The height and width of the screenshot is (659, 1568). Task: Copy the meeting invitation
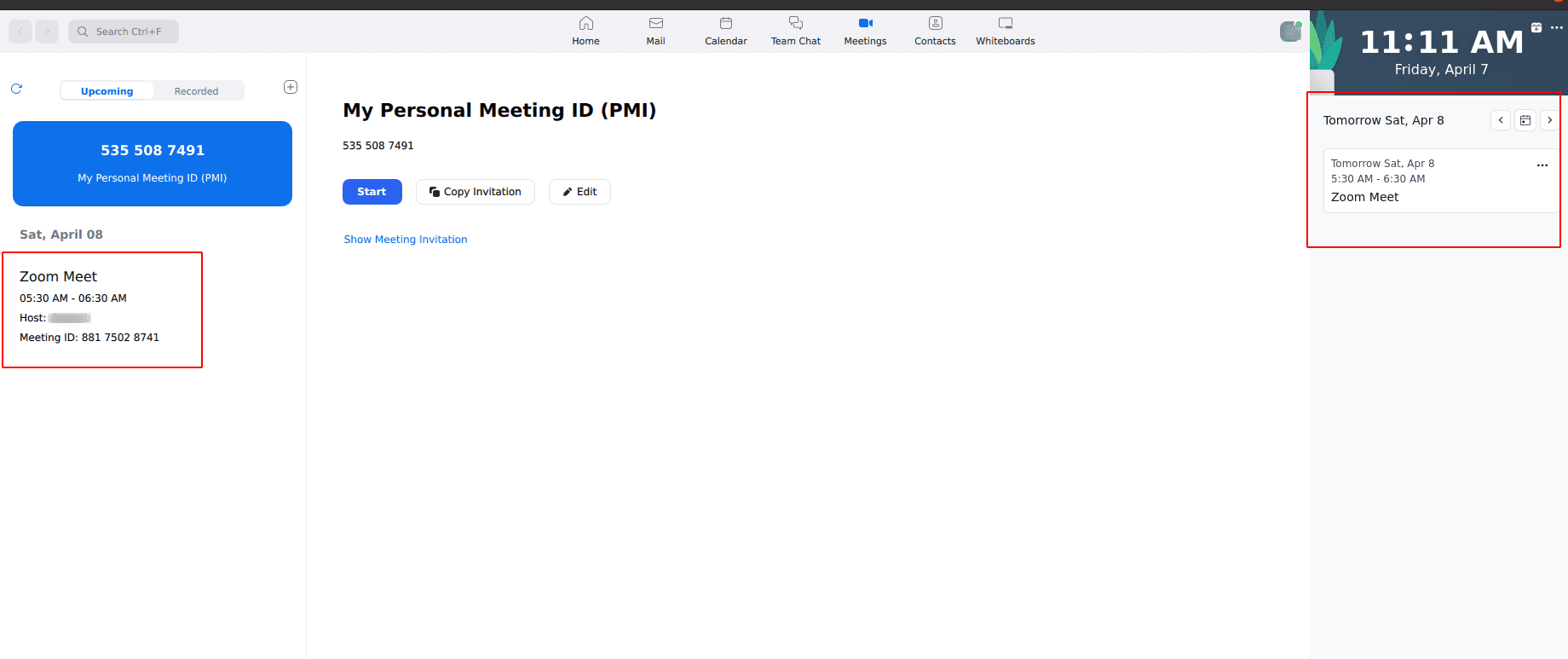[x=476, y=192]
